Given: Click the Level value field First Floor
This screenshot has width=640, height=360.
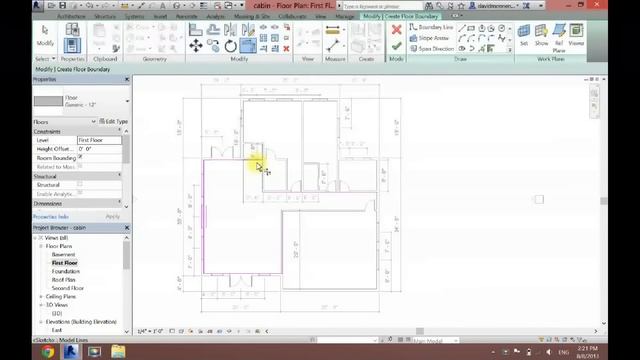Looking at the screenshot, I should click(99, 140).
